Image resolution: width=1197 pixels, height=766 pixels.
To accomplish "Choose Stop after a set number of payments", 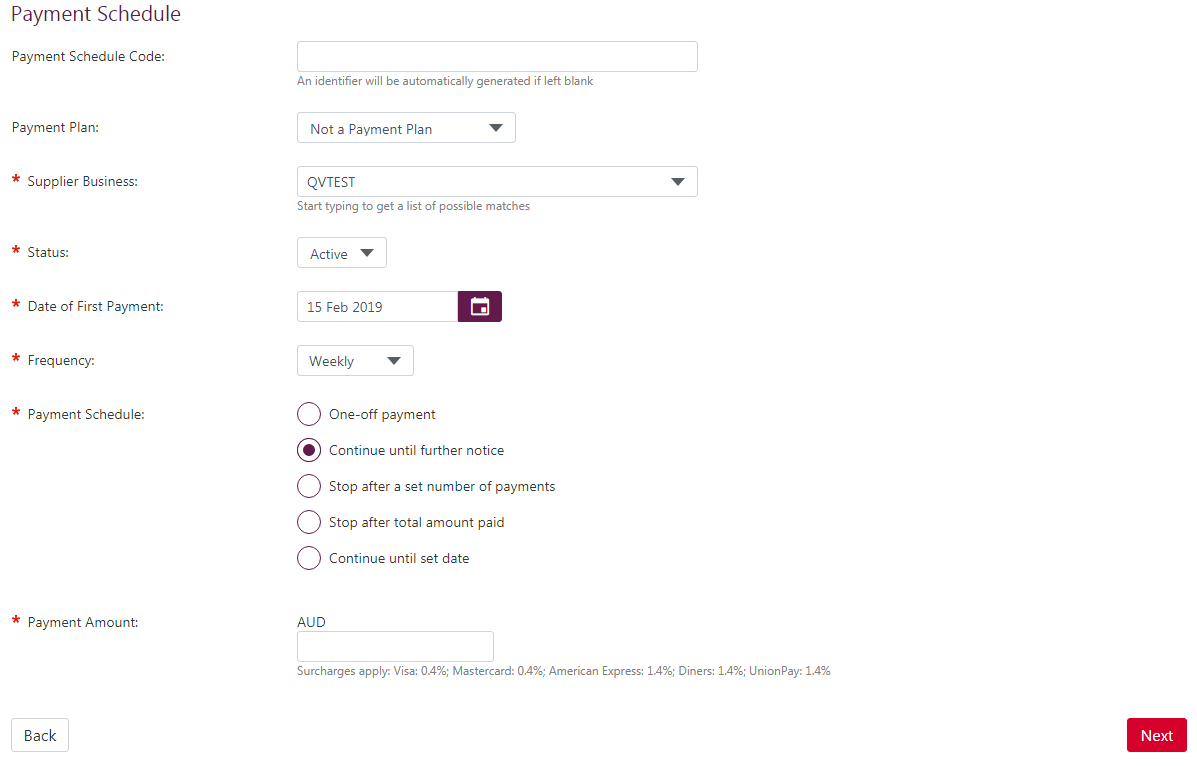I will (309, 485).
